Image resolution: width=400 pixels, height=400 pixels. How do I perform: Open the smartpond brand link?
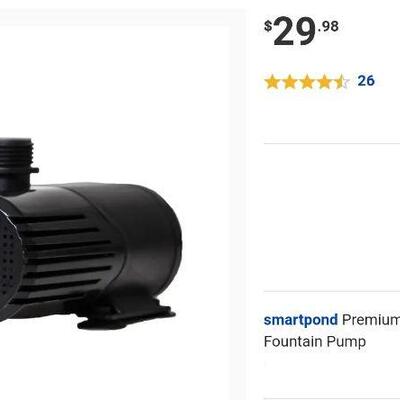(x=300, y=320)
